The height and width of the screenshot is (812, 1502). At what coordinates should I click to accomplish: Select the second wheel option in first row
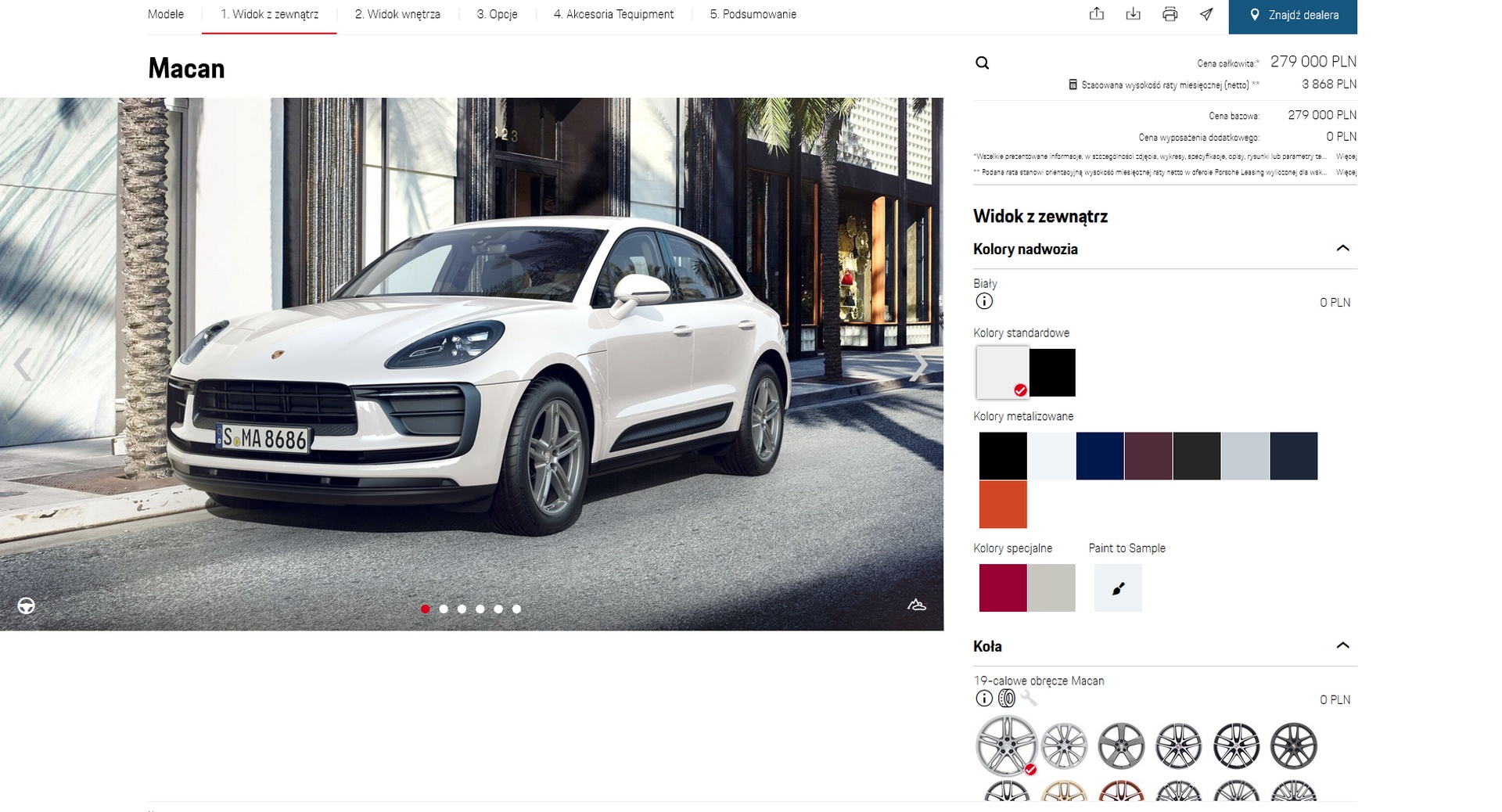tap(1064, 746)
